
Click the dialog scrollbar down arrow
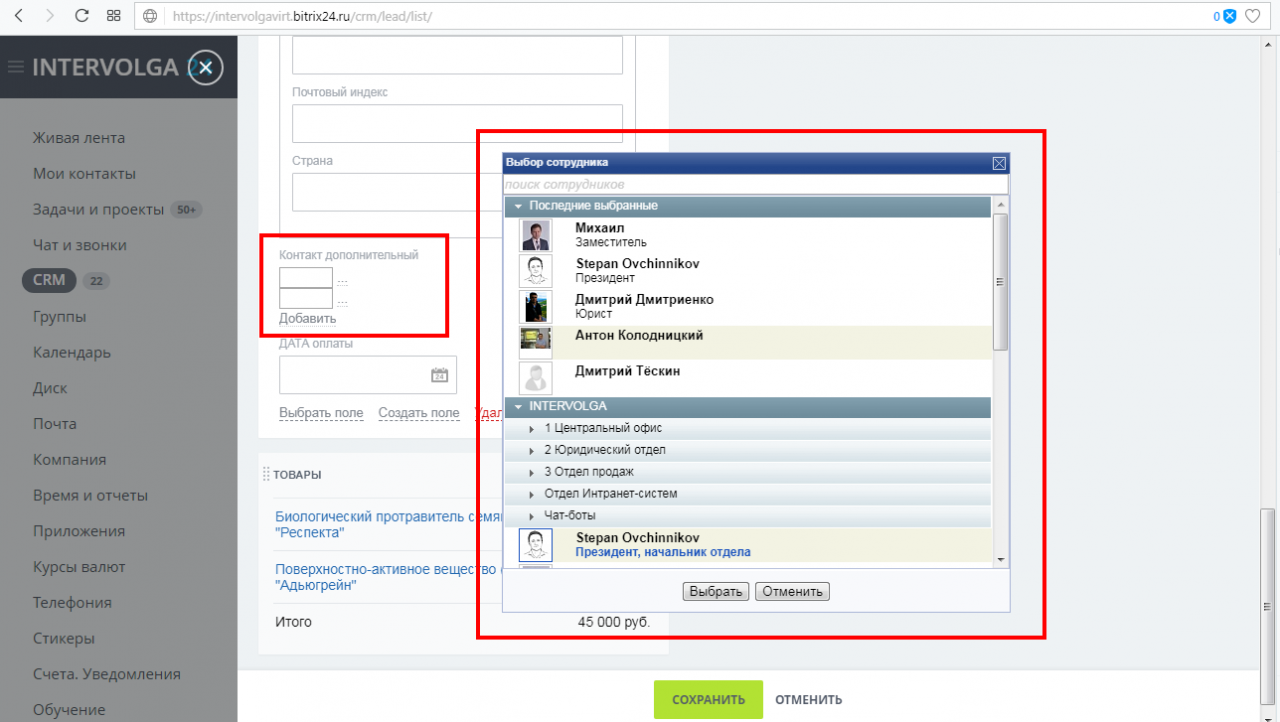point(1000,559)
